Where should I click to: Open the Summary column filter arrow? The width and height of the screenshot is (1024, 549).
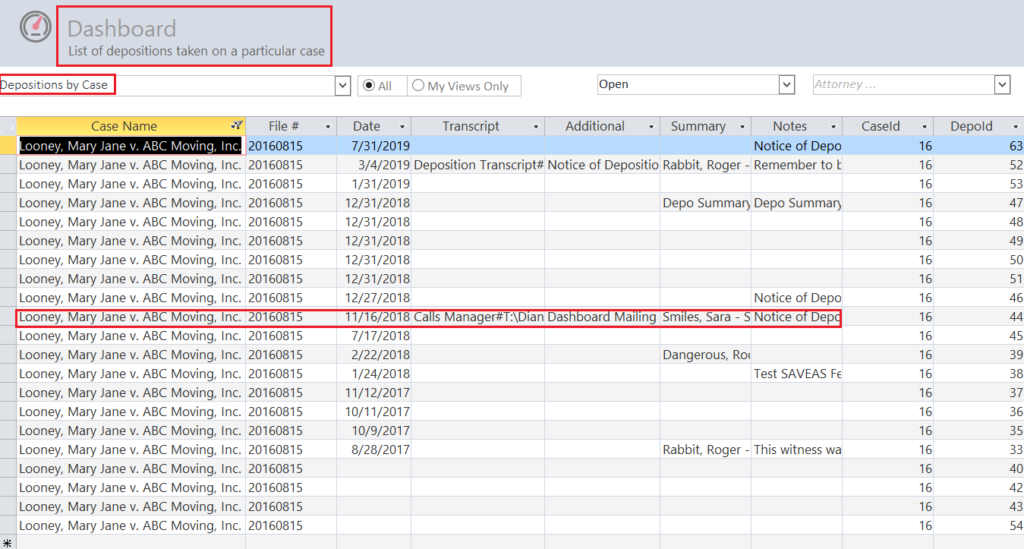pyautogui.click(x=742, y=127)
